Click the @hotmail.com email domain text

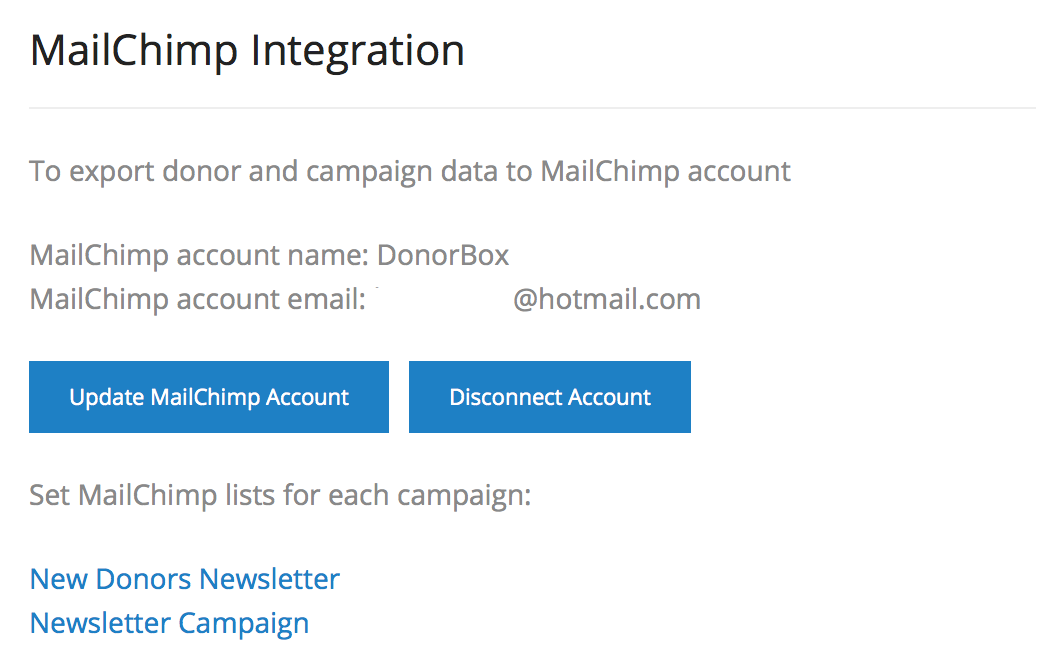[x=607, y=299]
